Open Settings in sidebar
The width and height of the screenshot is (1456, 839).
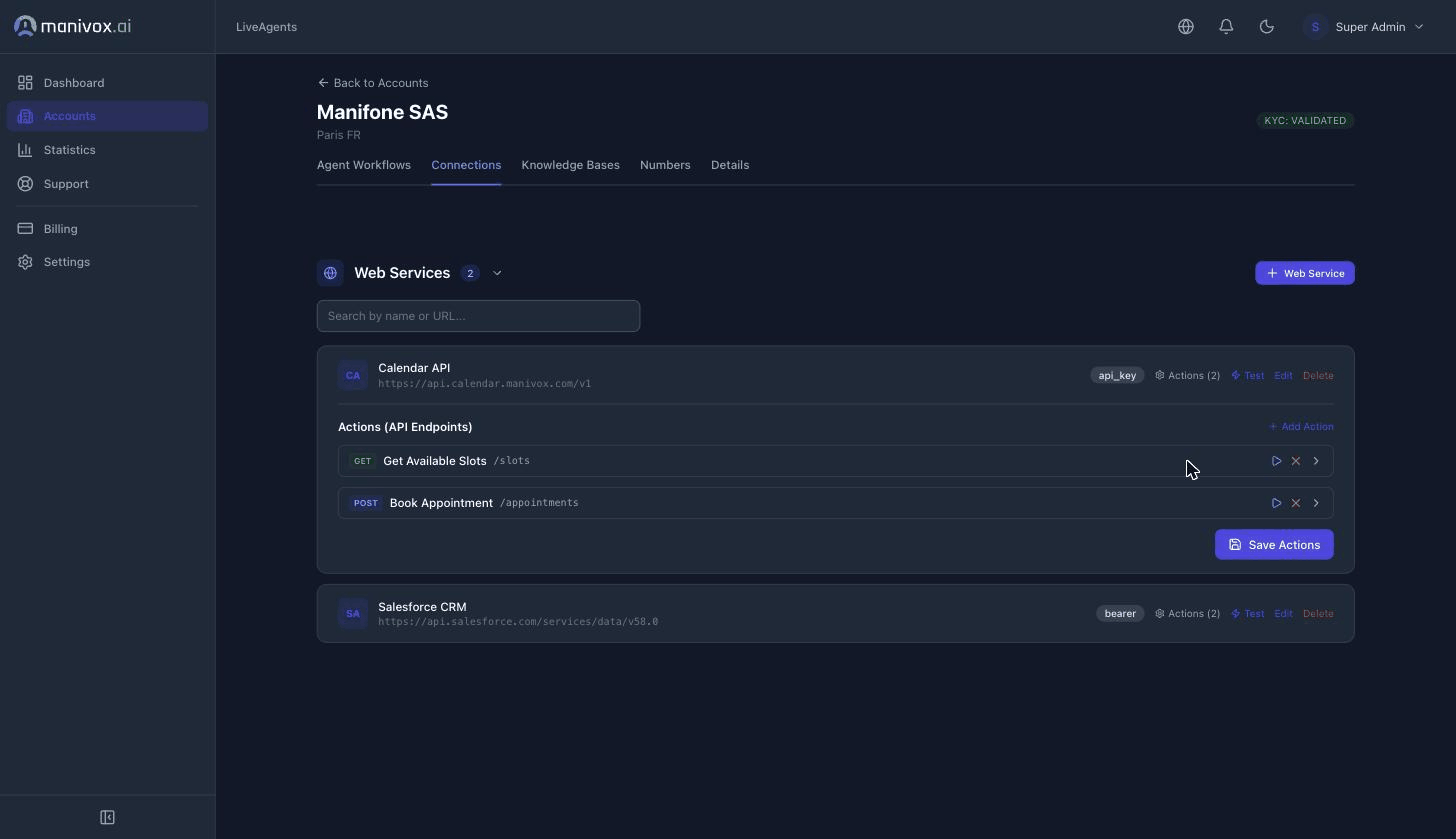pyautogui.click(x=107, y=262)
